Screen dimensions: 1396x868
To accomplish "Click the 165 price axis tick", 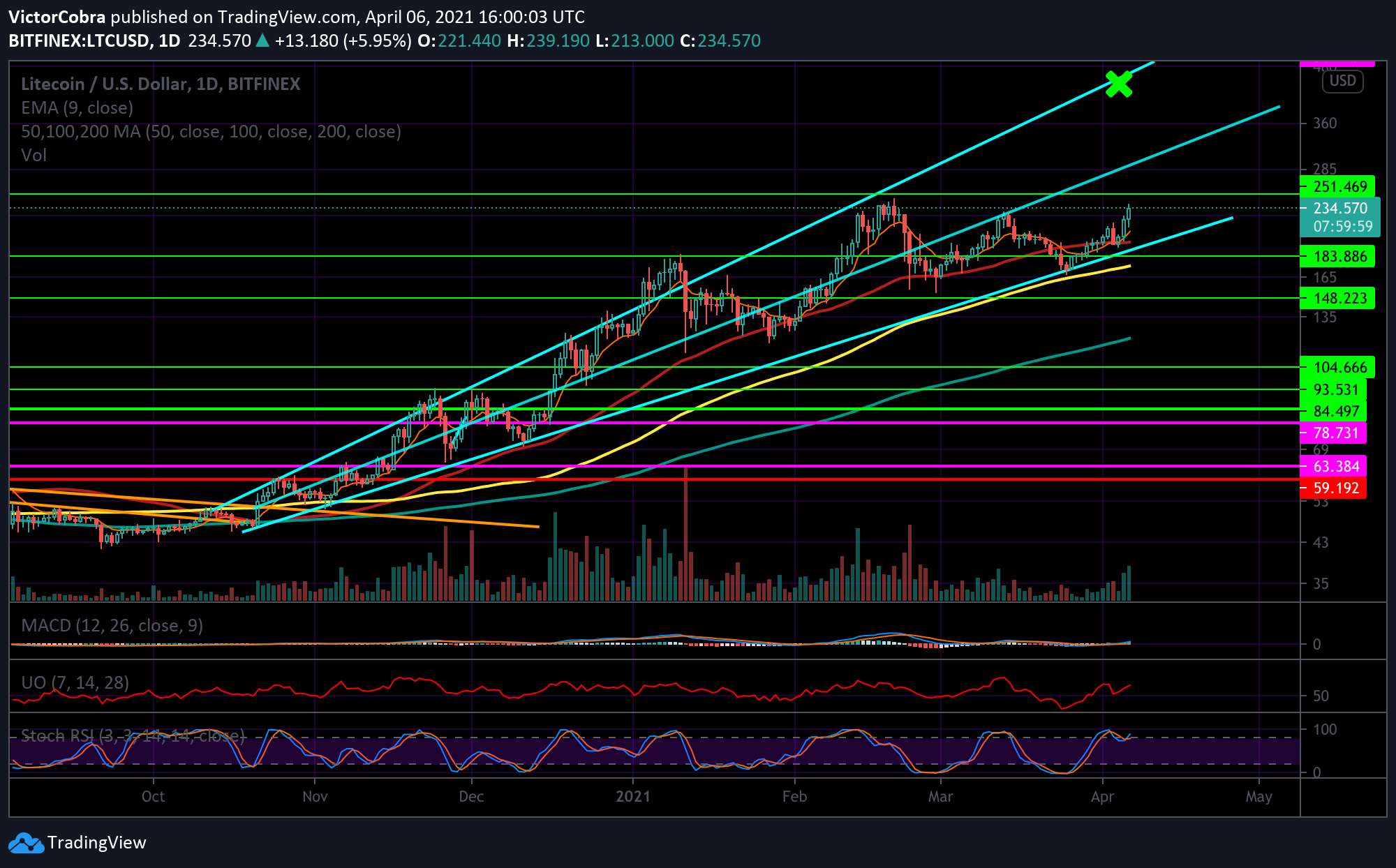I will click(1325, 277).
